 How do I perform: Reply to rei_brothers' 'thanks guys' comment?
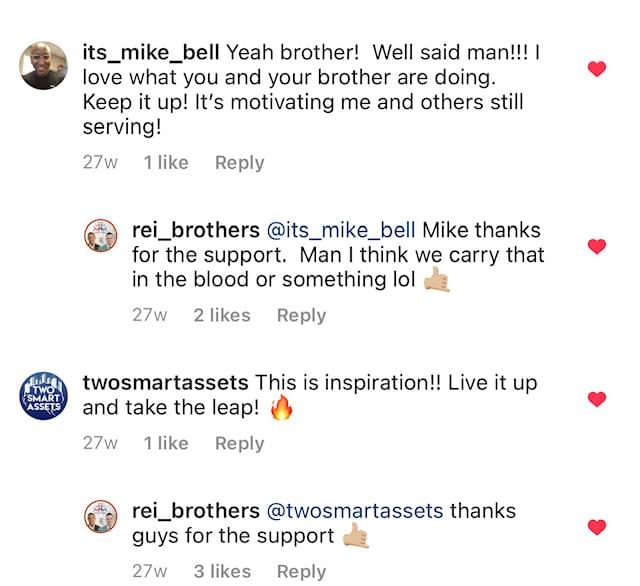tap(301, 572)
